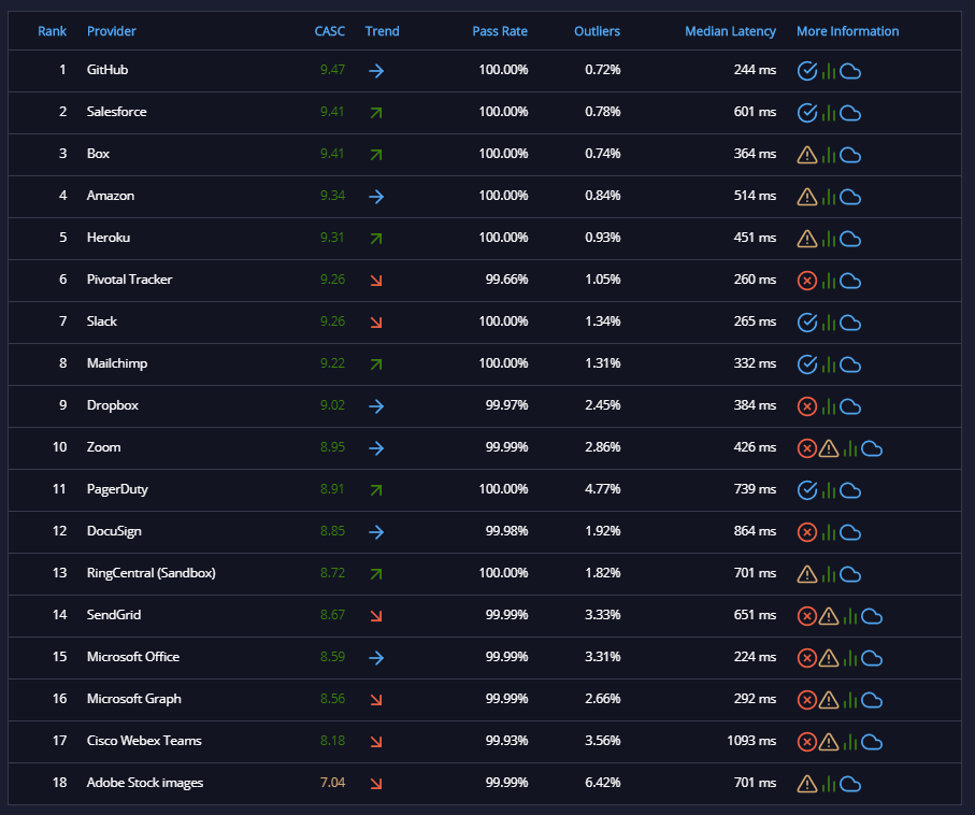The width and height of the screenshot is (977, 816).
Task: Click the 864 ms median latency value
Action: coord(755,531)
